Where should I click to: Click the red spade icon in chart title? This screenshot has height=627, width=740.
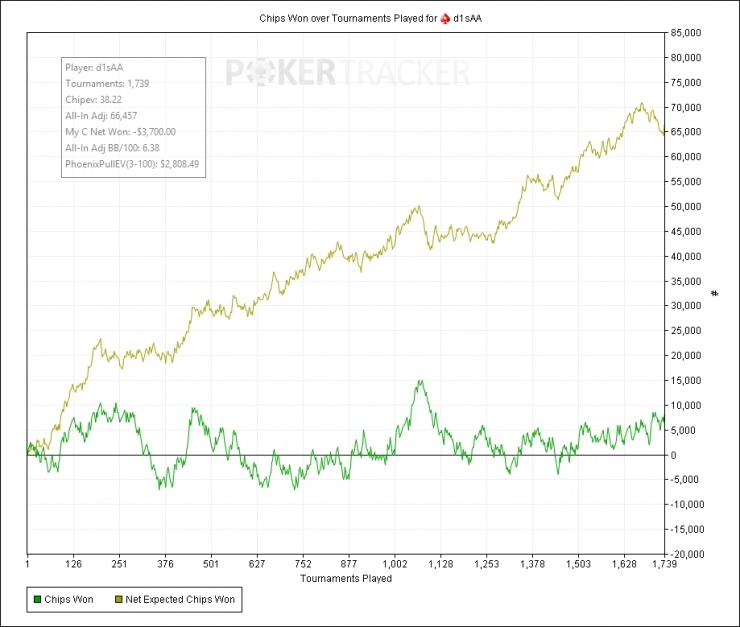point(445,18)
